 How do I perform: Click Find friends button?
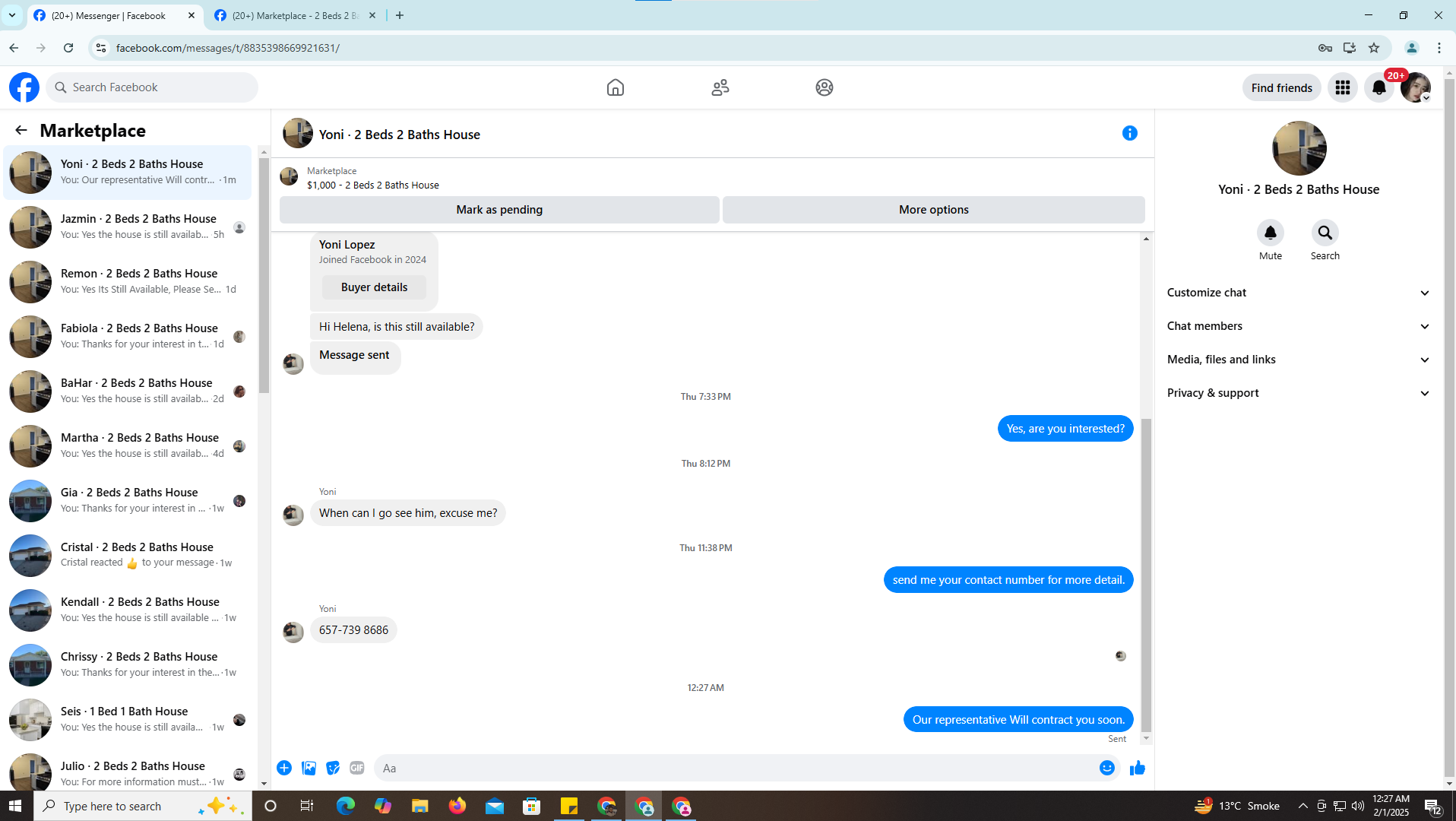[1282, 87]
